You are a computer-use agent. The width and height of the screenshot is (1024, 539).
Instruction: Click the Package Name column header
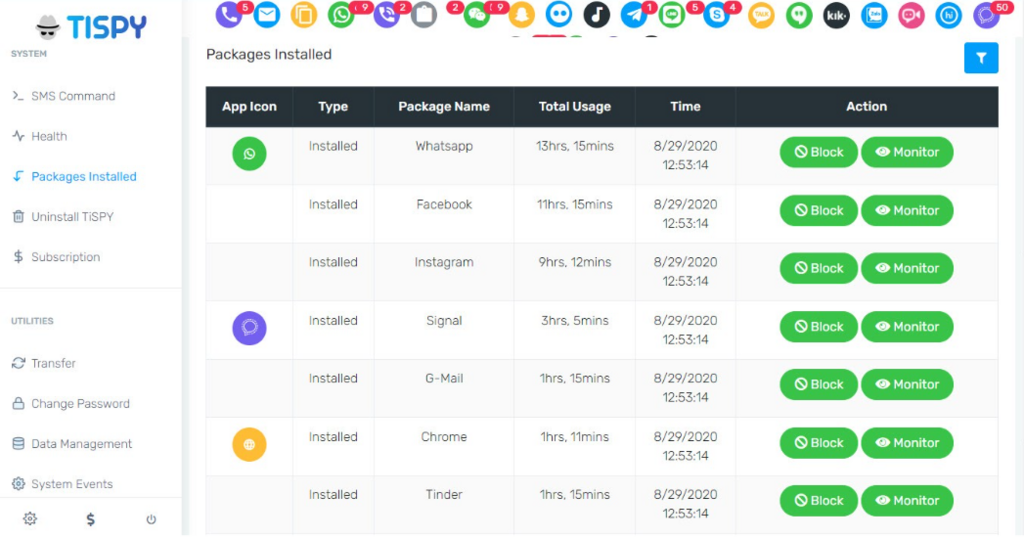[444, 106]
